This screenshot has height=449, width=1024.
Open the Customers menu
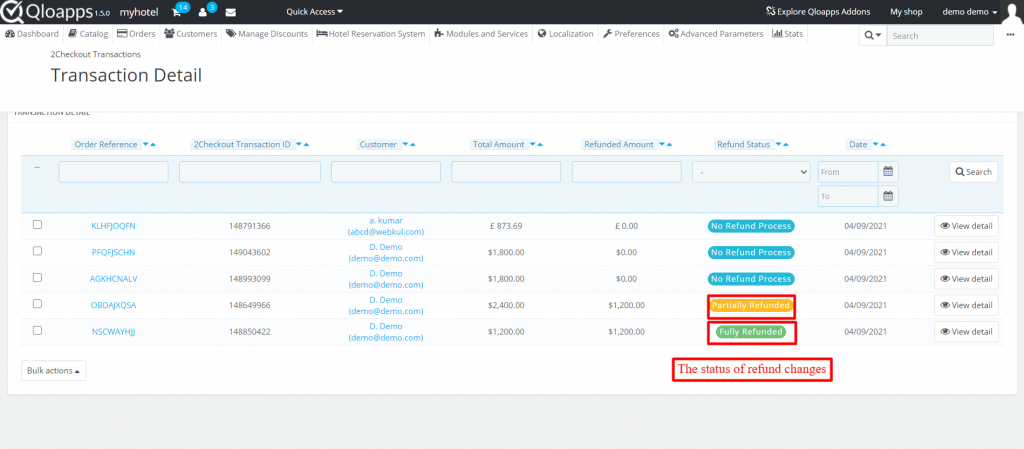191,34
